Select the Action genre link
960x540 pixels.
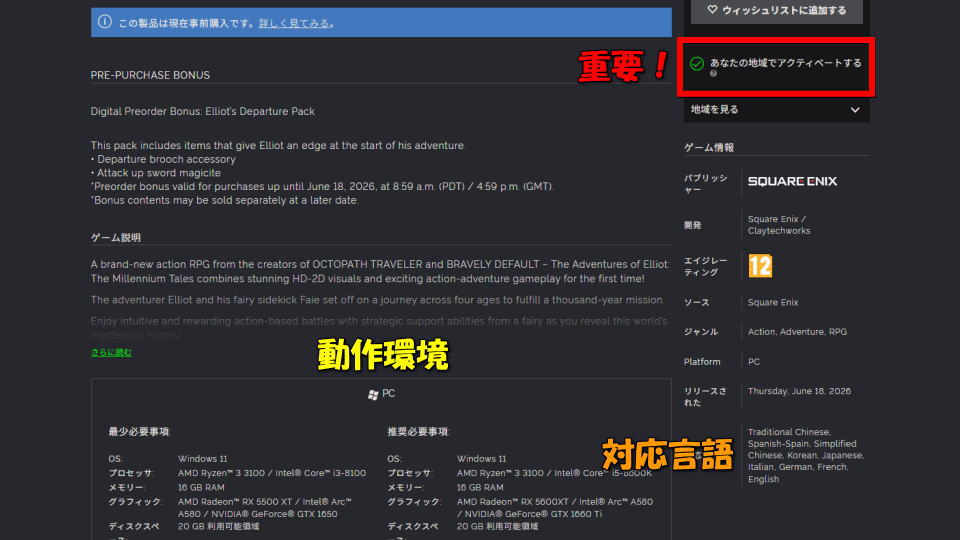pos(761,332)
